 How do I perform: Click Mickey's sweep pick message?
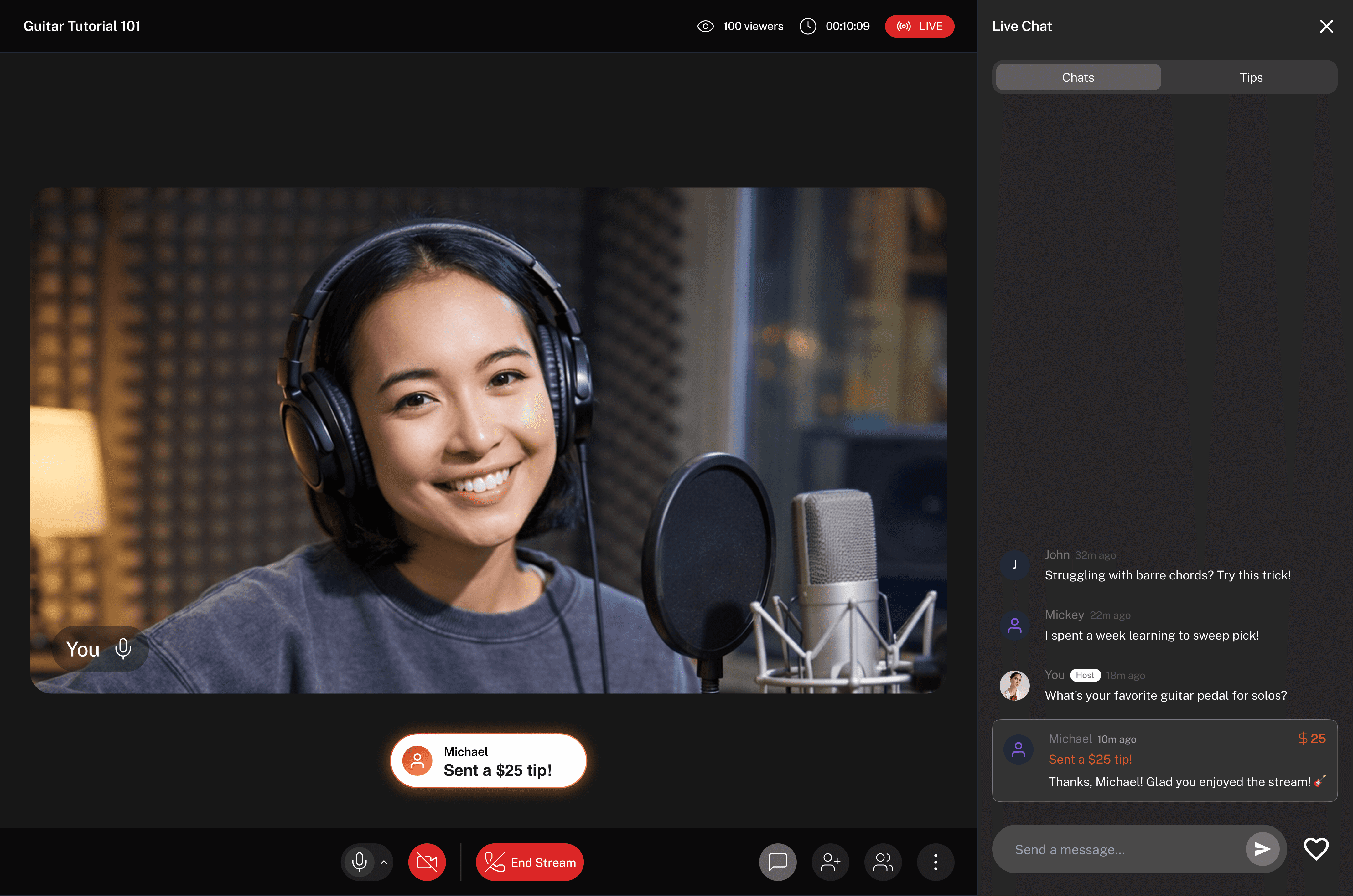pyautogui.click(x=1151, y=636)
